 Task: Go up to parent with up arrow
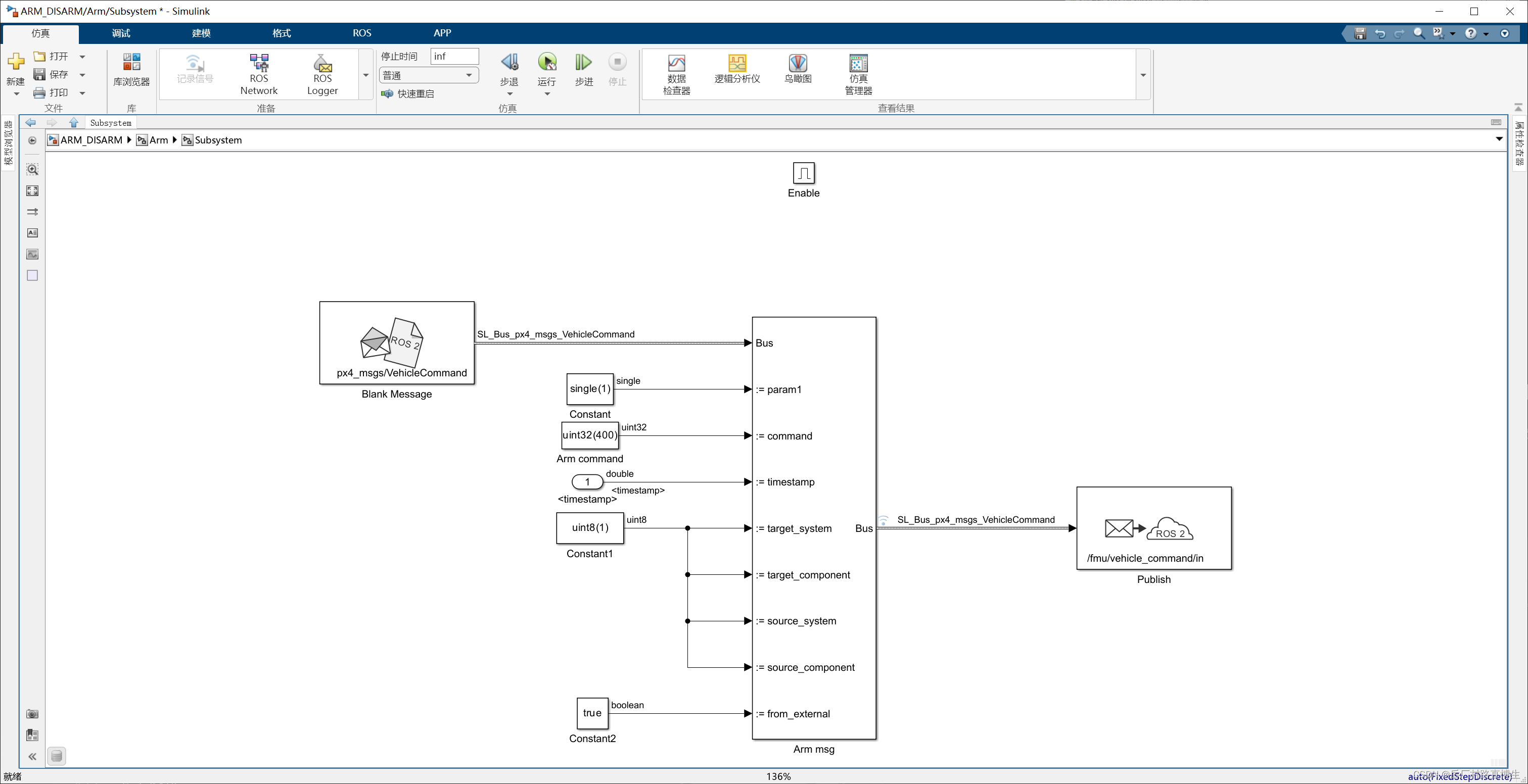74,123
